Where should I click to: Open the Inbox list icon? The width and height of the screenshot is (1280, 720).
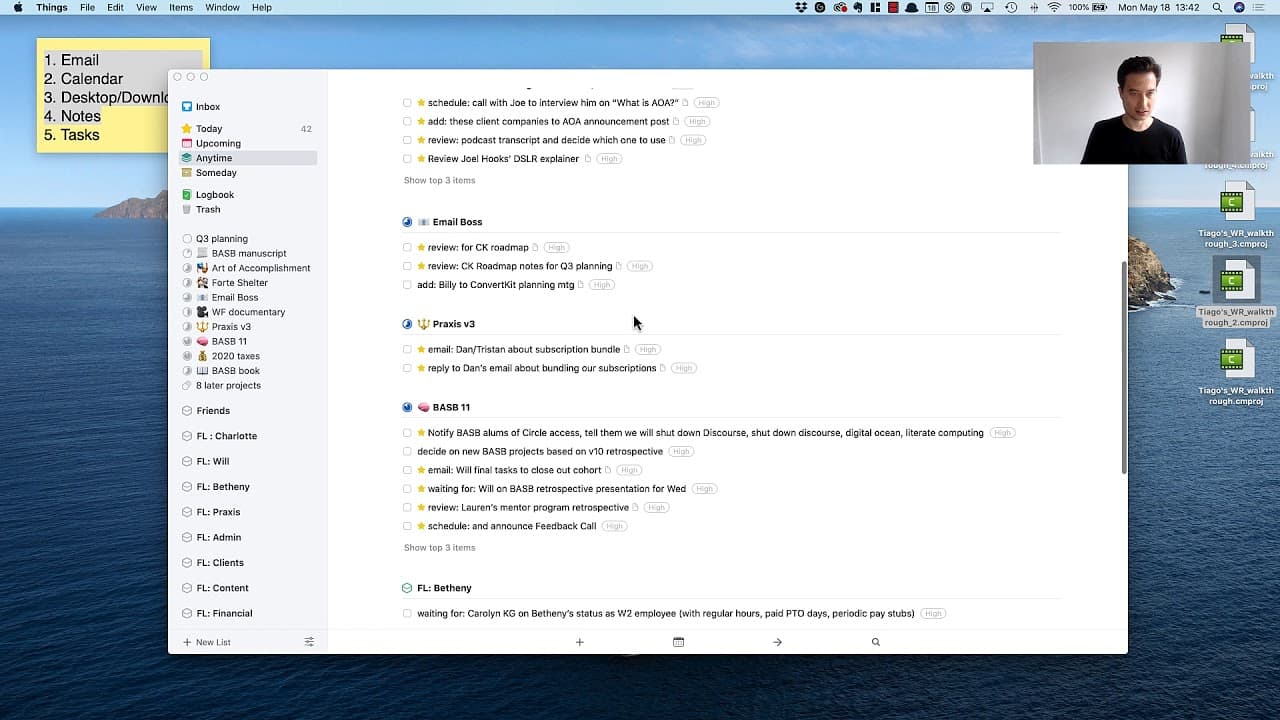click(187, 107)
